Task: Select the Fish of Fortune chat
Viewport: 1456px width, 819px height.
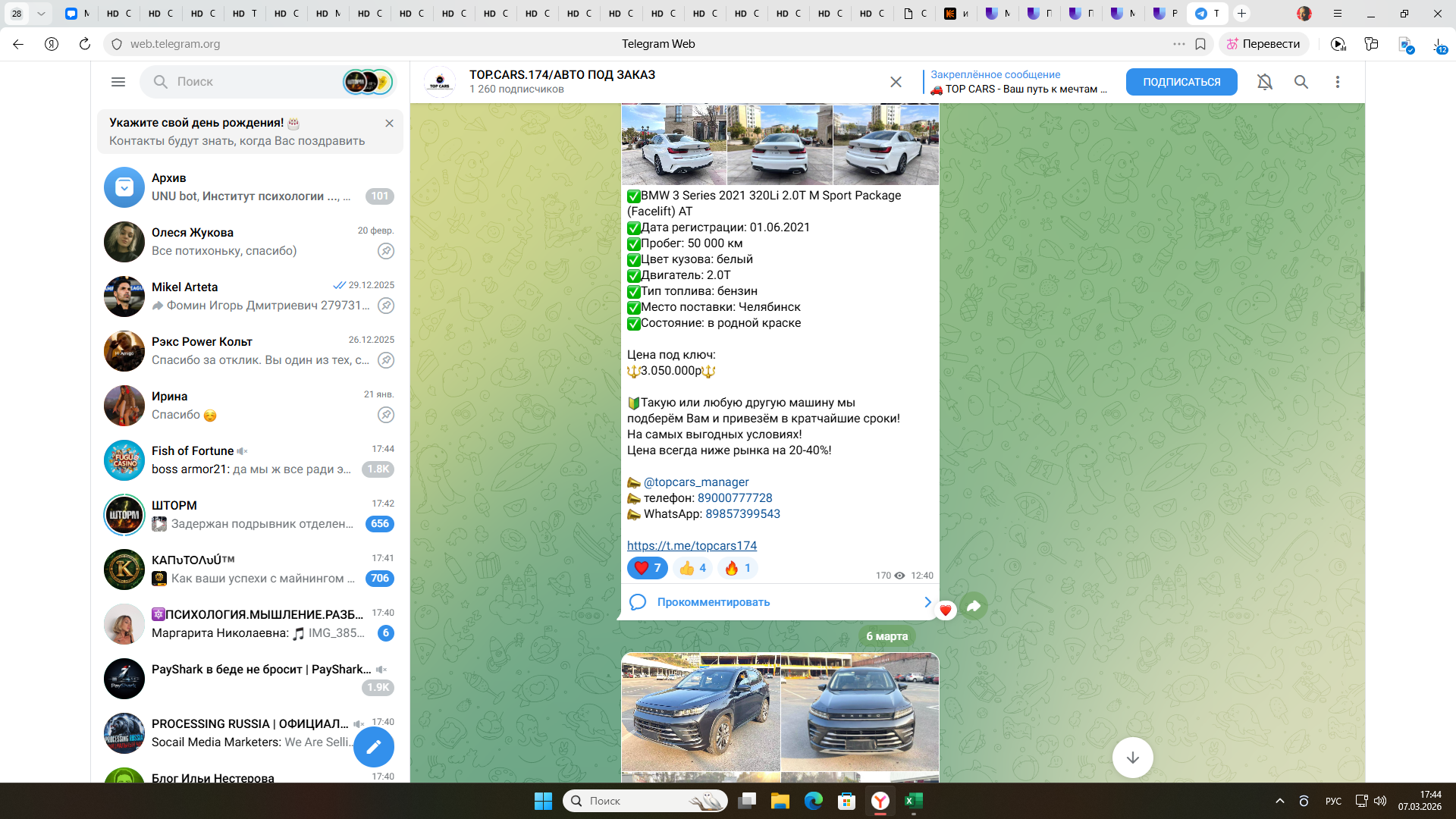Action: (250, 460)
